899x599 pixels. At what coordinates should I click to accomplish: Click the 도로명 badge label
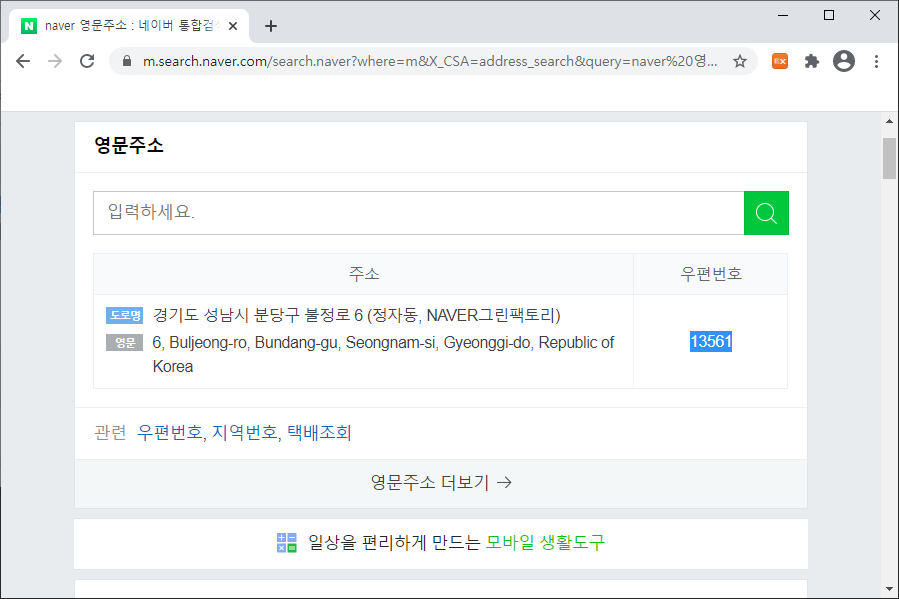click(124, 315)
